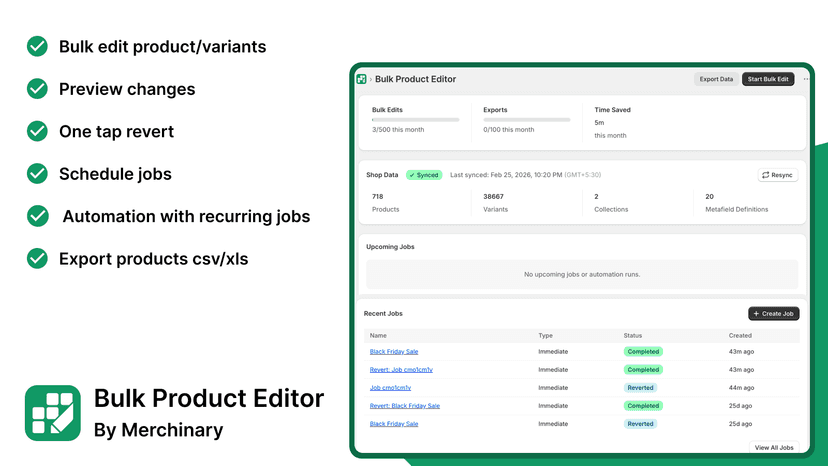Image resolution: width=828 pixels, height=466 pixels.
Task: Open the Revert: Black Friday Sale link
Action: pos(405,406)
